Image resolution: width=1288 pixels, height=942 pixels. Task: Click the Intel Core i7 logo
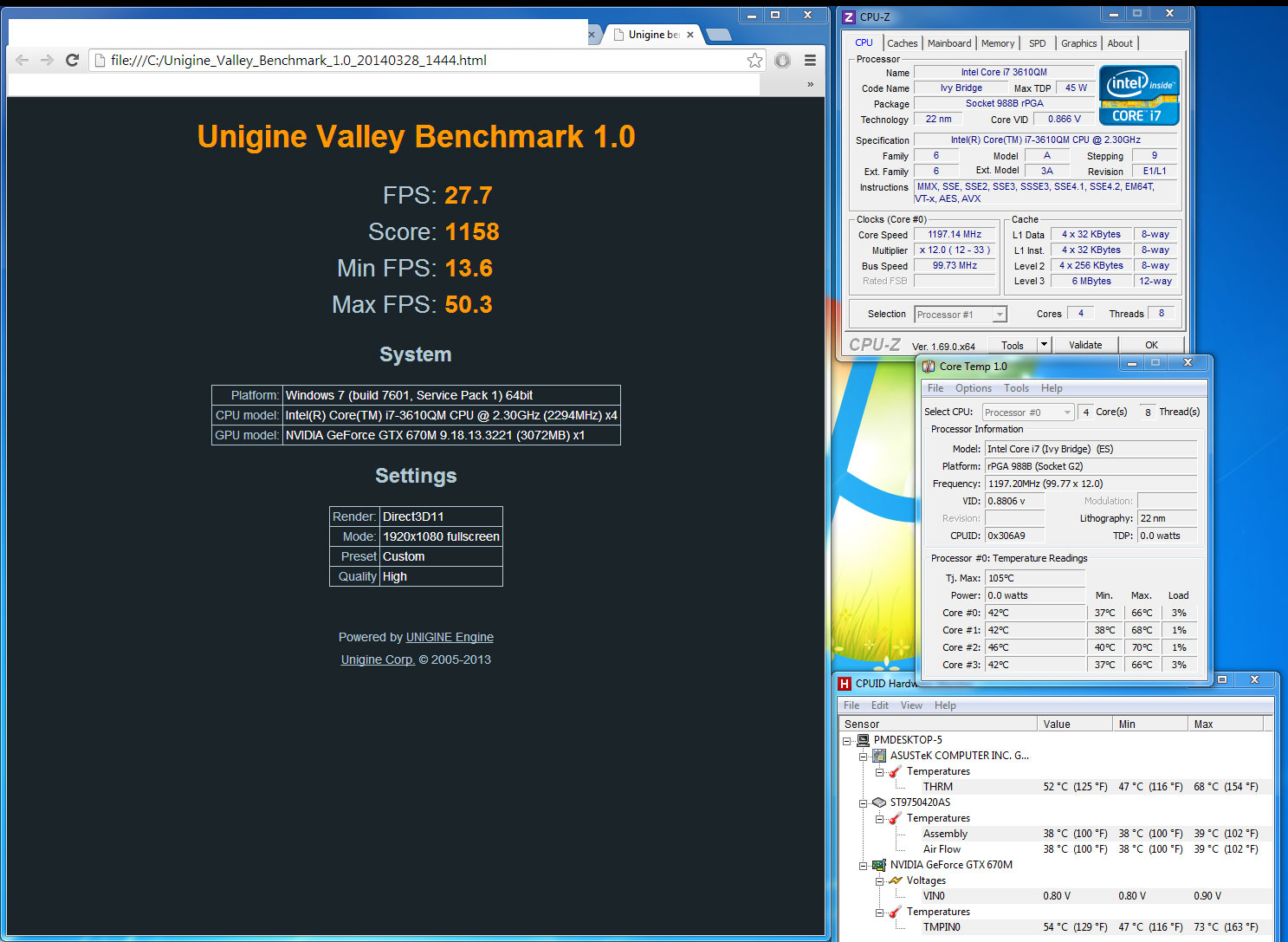click(x=1139, y=95)
